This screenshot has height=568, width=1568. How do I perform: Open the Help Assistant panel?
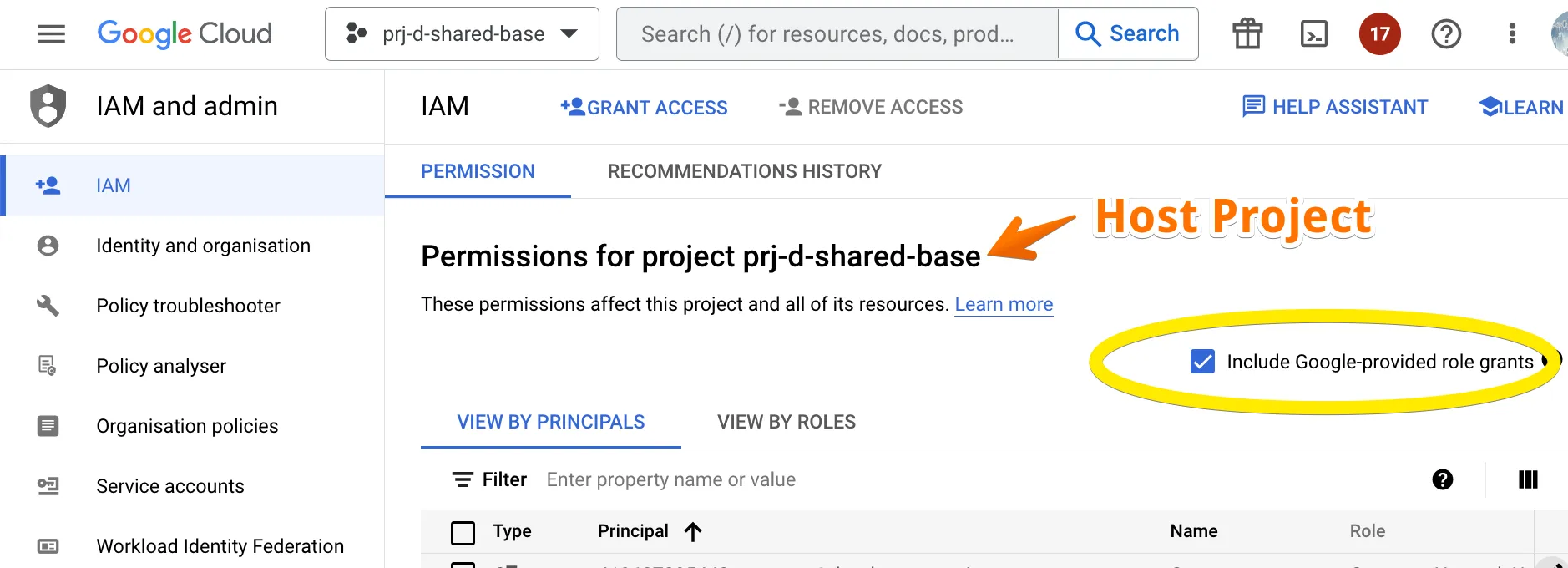tap(1335, 107)
